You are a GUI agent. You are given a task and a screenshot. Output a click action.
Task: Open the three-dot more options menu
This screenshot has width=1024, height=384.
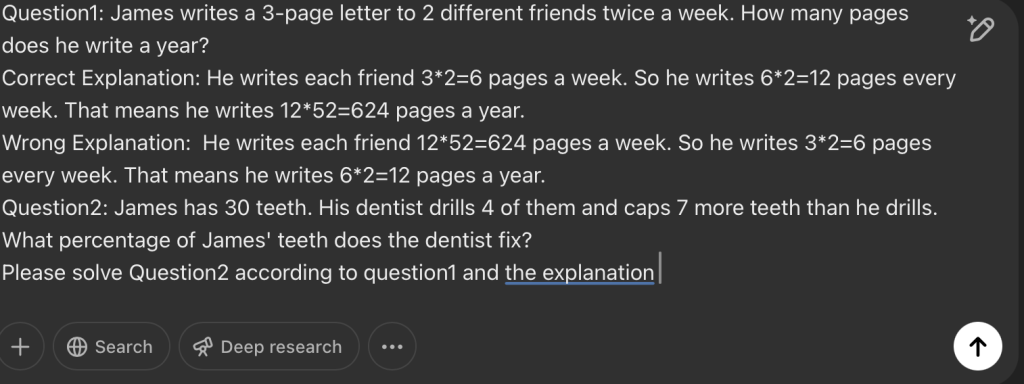(x=392, y=347)
